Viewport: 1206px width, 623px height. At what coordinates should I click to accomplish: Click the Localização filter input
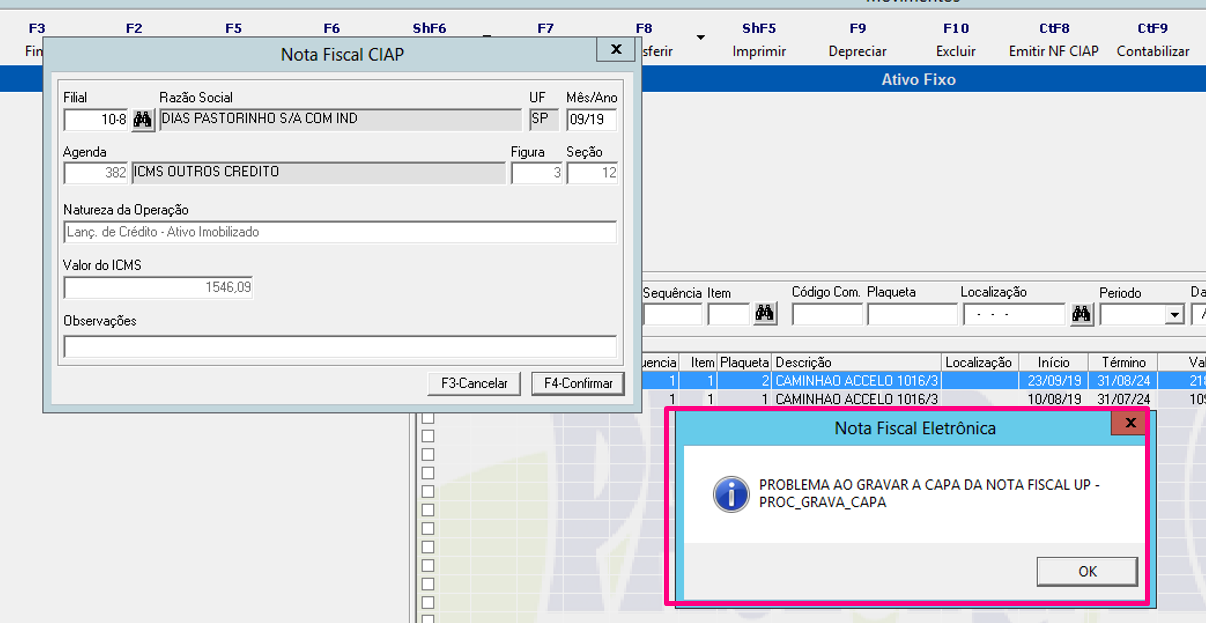(x=1014, y=315)
